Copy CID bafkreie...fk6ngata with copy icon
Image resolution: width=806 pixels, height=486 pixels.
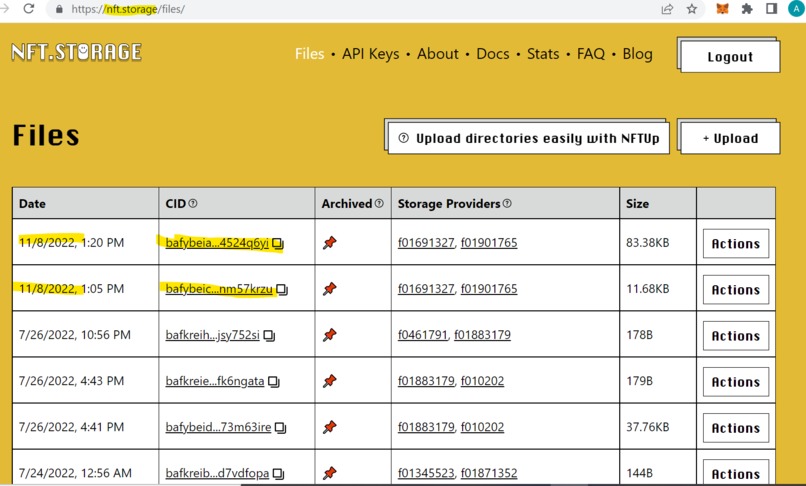click(x=273, y=382)
